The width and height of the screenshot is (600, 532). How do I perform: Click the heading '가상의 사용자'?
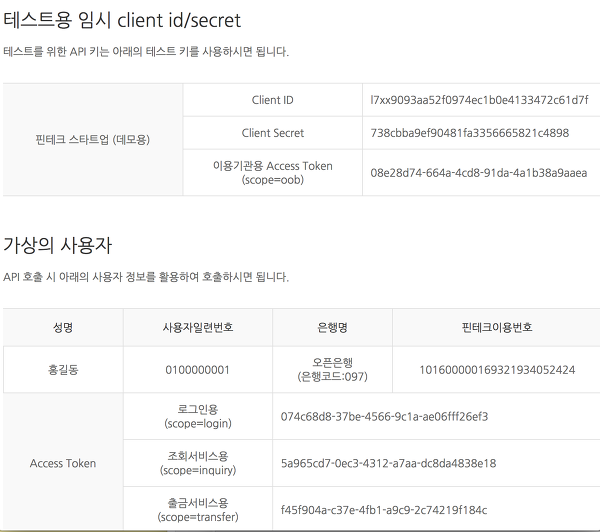(x=57, y=245)
